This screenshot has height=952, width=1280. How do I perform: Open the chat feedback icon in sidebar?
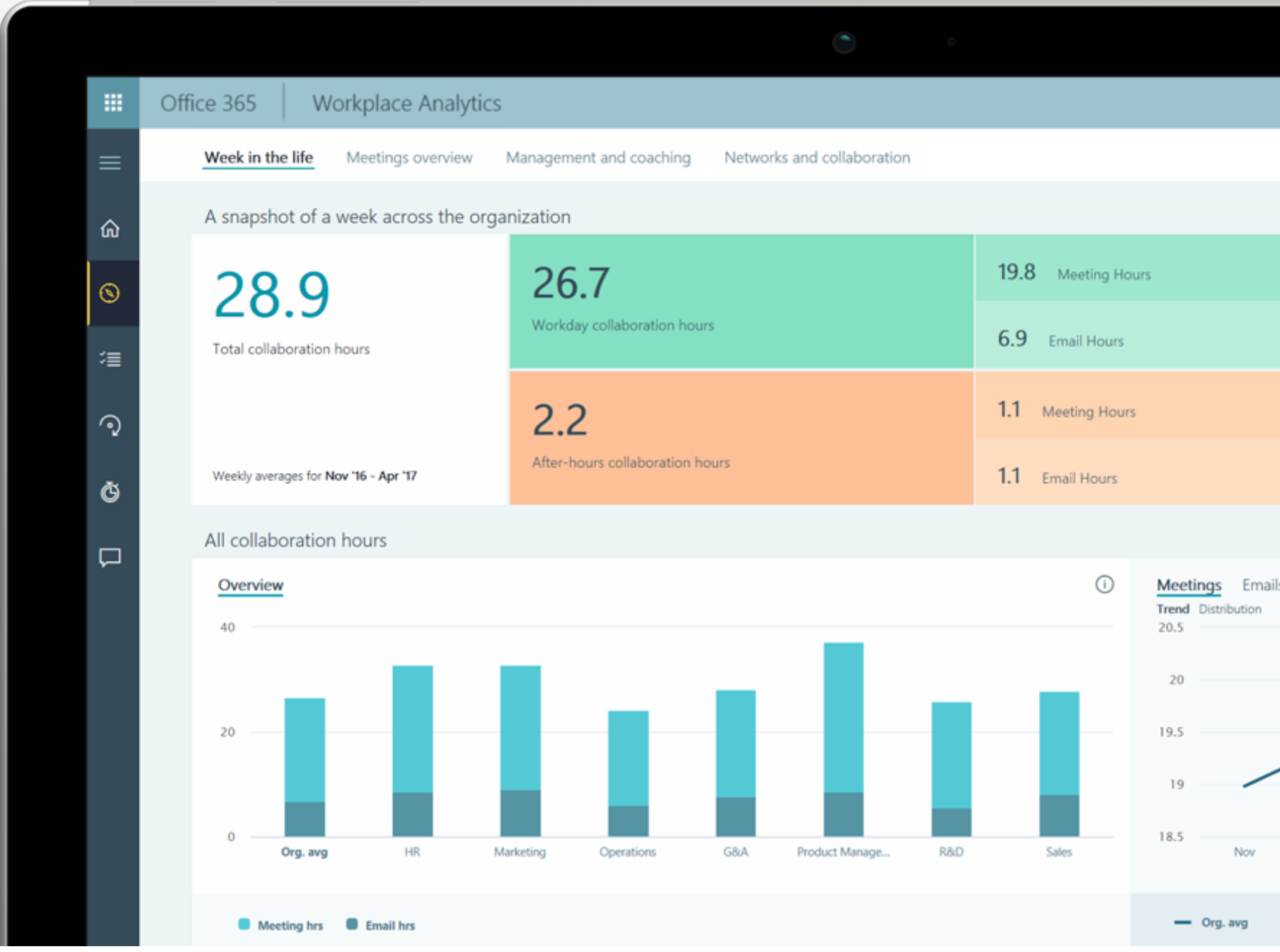pos(111,558)
